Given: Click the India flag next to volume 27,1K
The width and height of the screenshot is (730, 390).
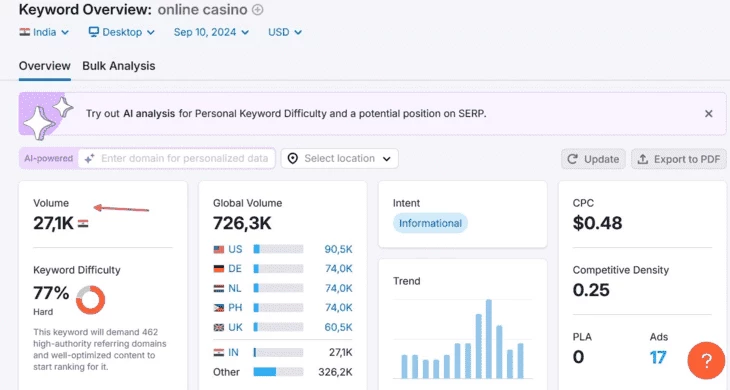Looking at the screenshot, I should click(x=83, y=224).
